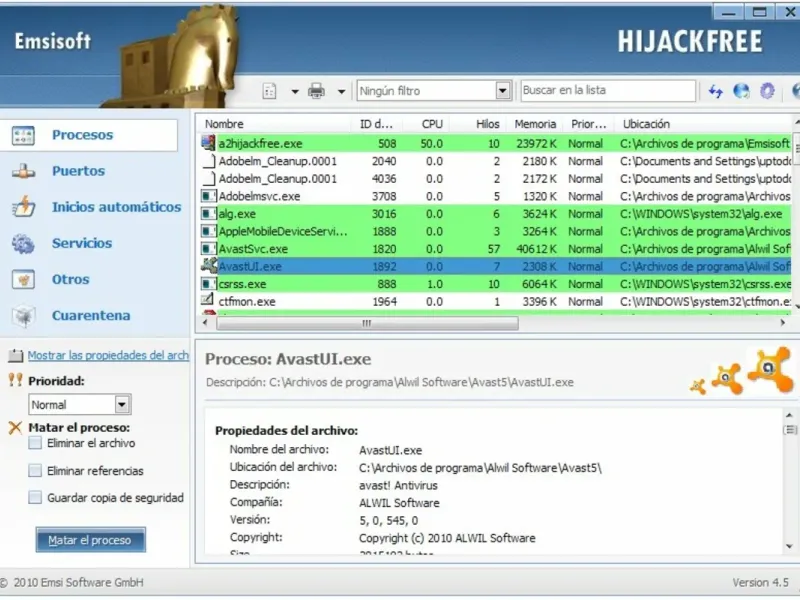
Task: Click the AvastUI.exe row icon
Action: tap(209, 266)
